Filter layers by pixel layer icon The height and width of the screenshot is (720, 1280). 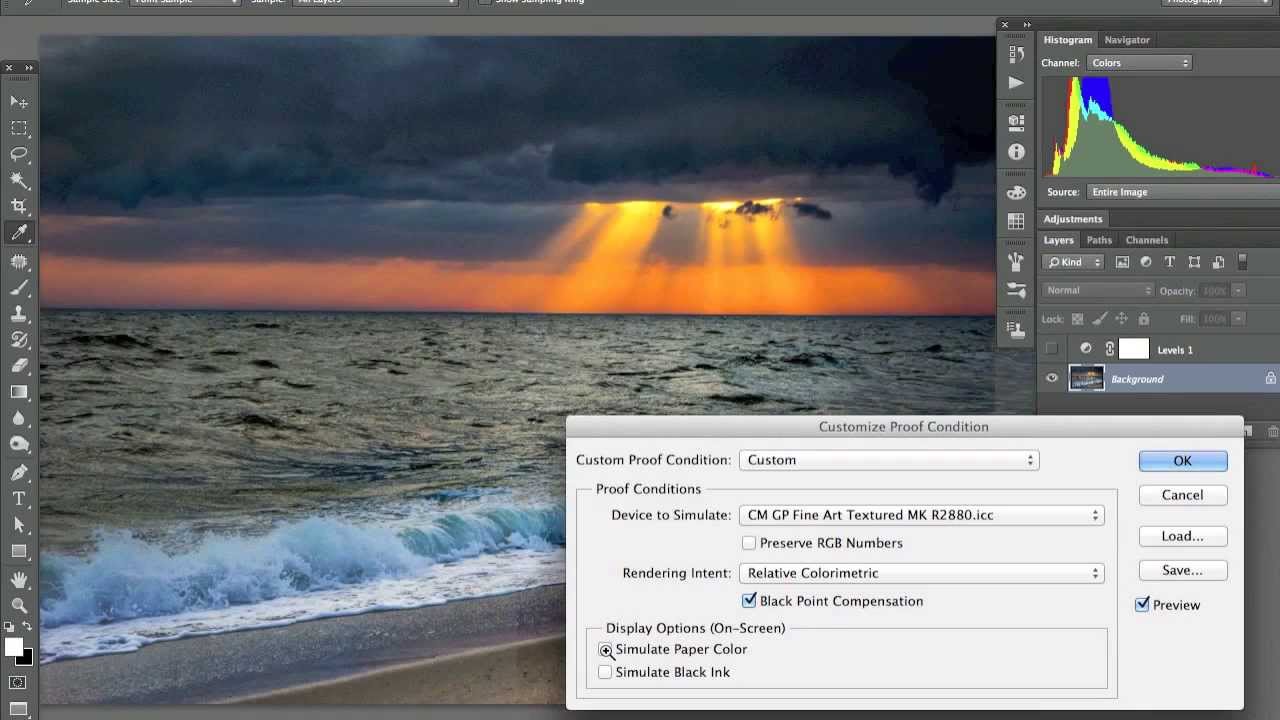pos(1122,262)
